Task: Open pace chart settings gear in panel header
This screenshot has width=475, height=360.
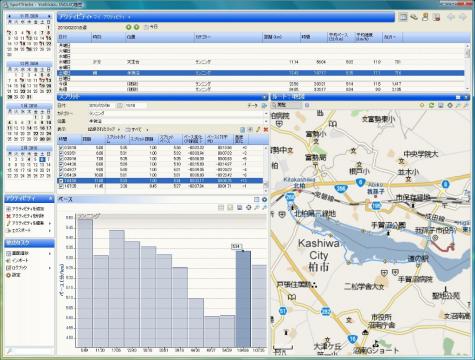Action: pyautogui.click(x=264, y=199)
